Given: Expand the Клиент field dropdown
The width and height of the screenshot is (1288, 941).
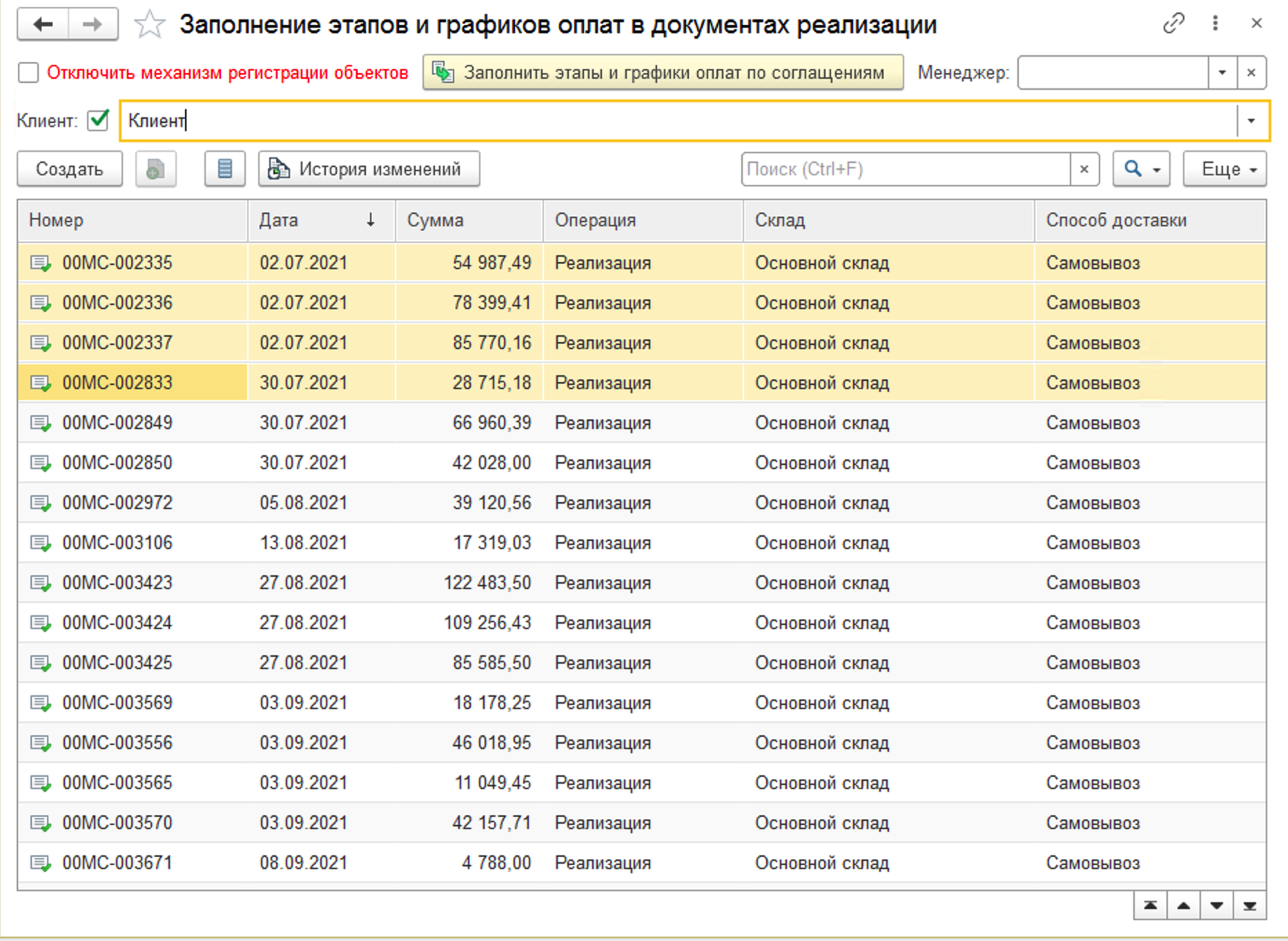Looking at the screenshot, I should pyautogui.click(x=1251, y=121).
